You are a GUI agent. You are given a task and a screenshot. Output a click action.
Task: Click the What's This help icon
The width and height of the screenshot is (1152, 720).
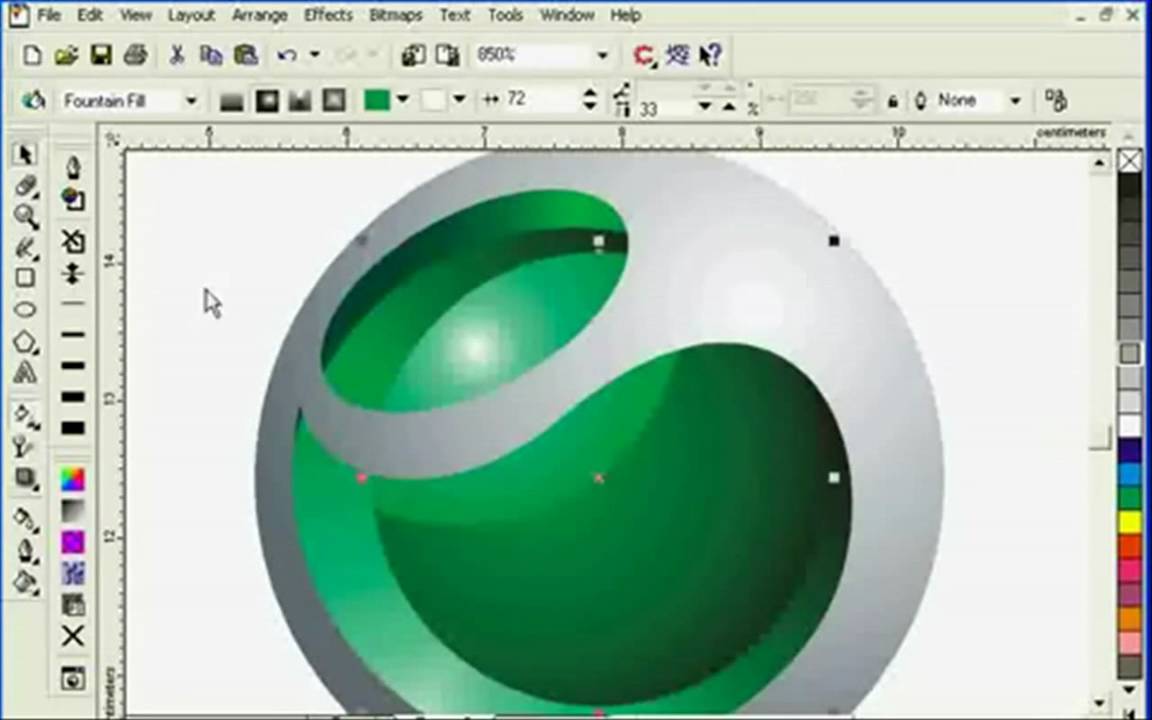coord(710,55)
